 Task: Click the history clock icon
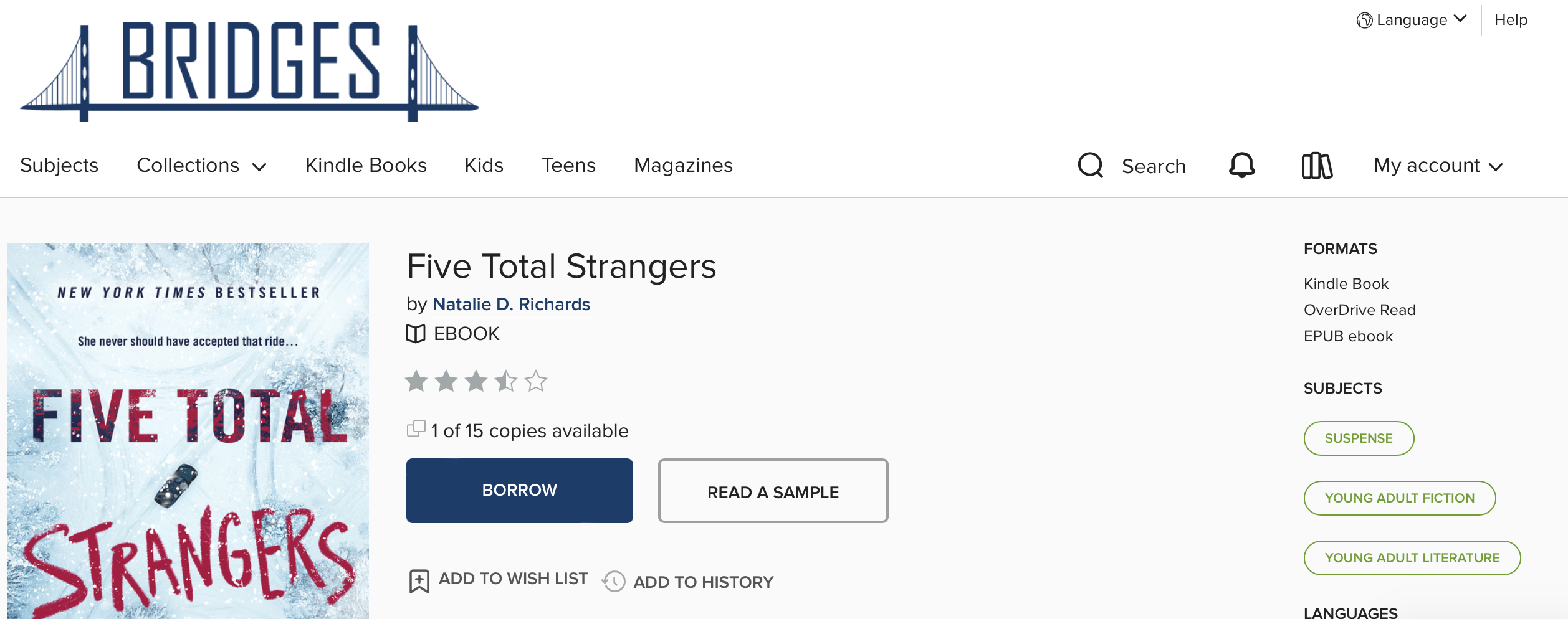click(x=614, y=582)
